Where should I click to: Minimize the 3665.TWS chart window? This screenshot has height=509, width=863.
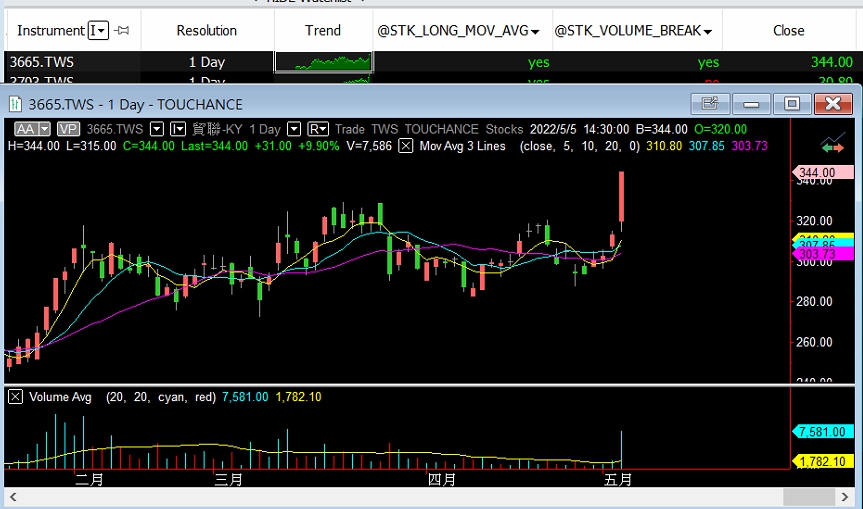751,103
